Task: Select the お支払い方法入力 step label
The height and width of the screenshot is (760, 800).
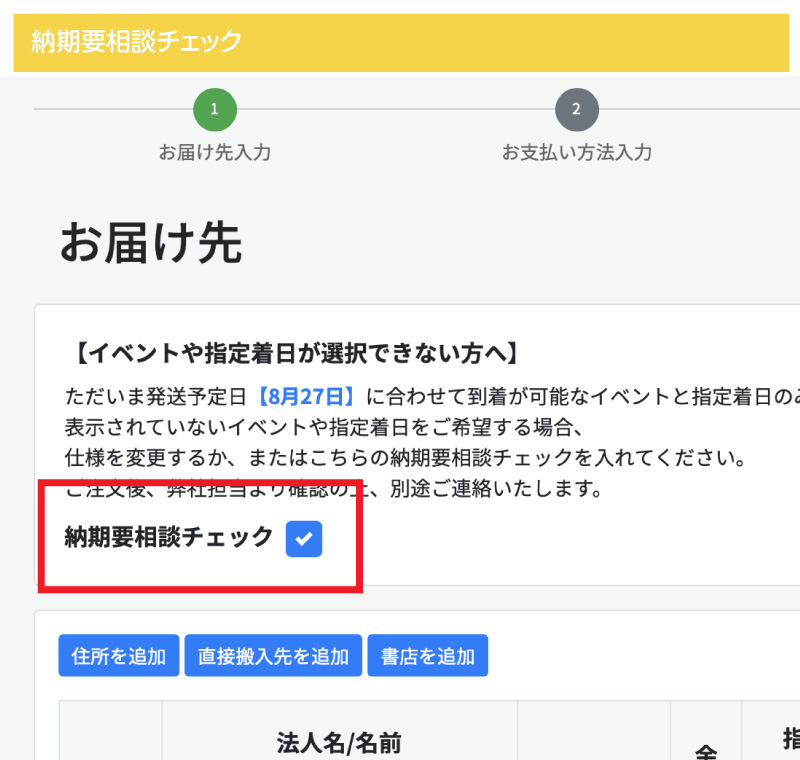Action: click(x=577, y=152)
